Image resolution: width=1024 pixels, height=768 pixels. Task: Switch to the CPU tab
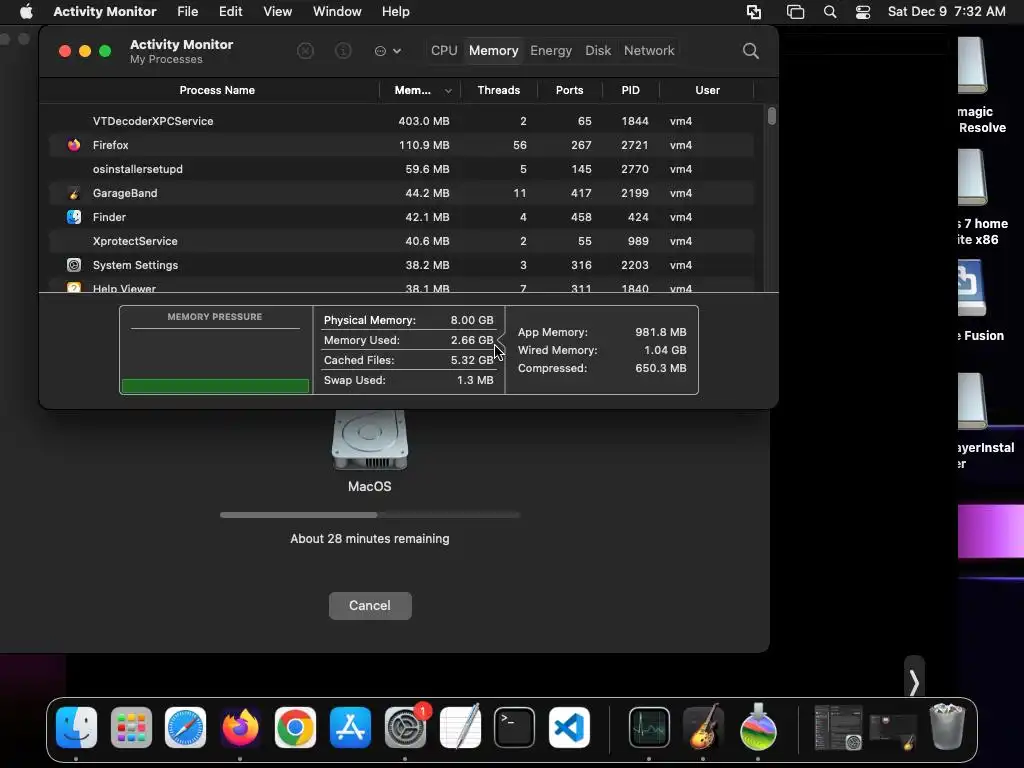click(x=444, y=50)
